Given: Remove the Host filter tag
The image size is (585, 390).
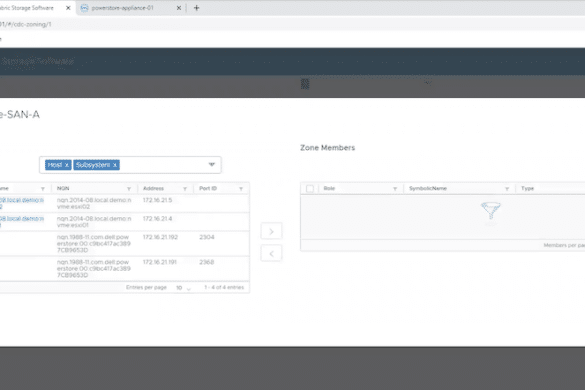Looking at the screenshot, I should [x=67, y=165].
